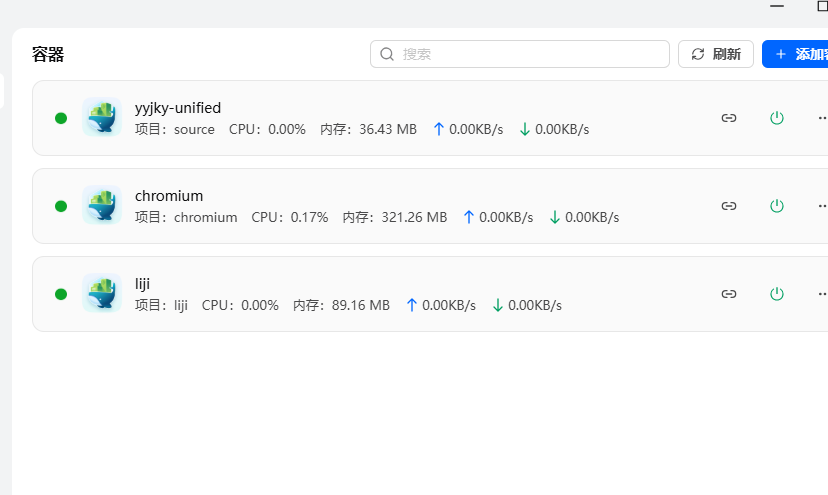
Task: Select the chromium container name
Action: (169, 196)
